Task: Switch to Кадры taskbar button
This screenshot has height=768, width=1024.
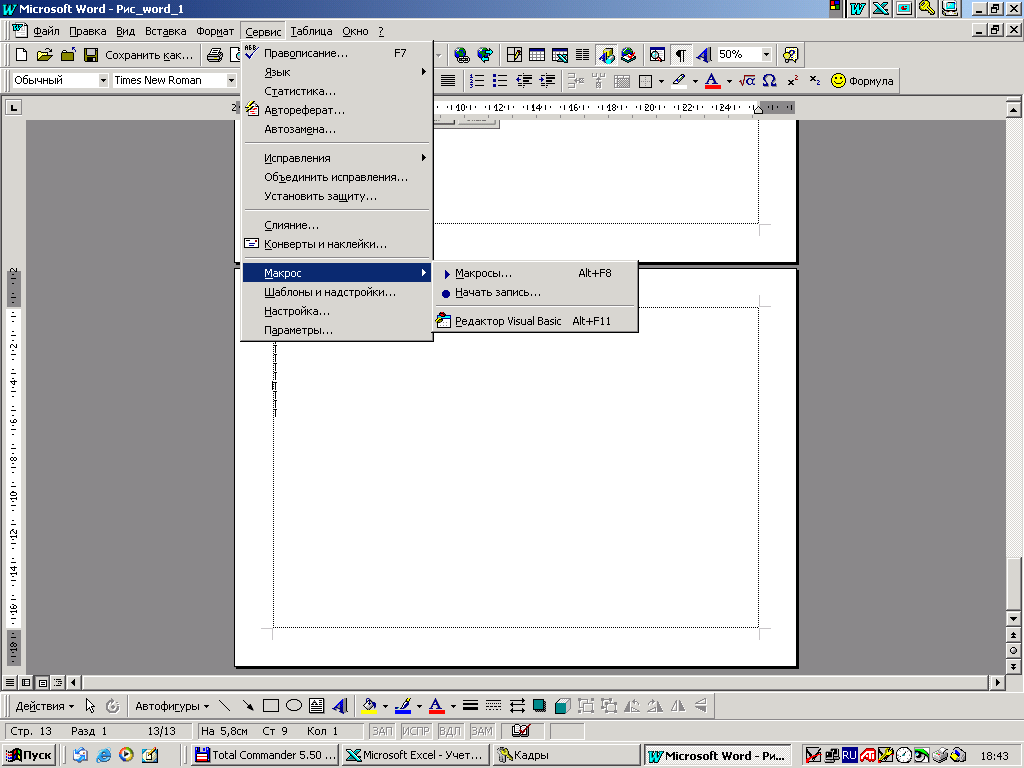Action: pos(568,755)
